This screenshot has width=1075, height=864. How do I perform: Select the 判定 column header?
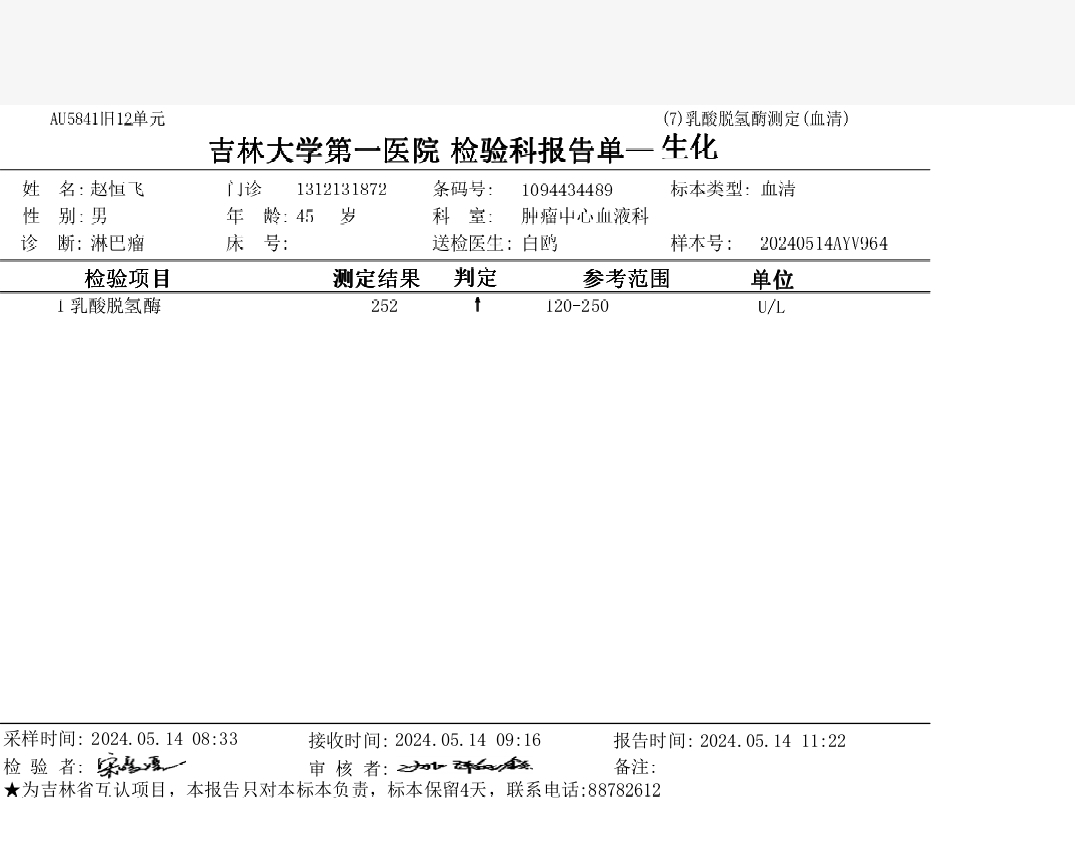tap(475, 278)
